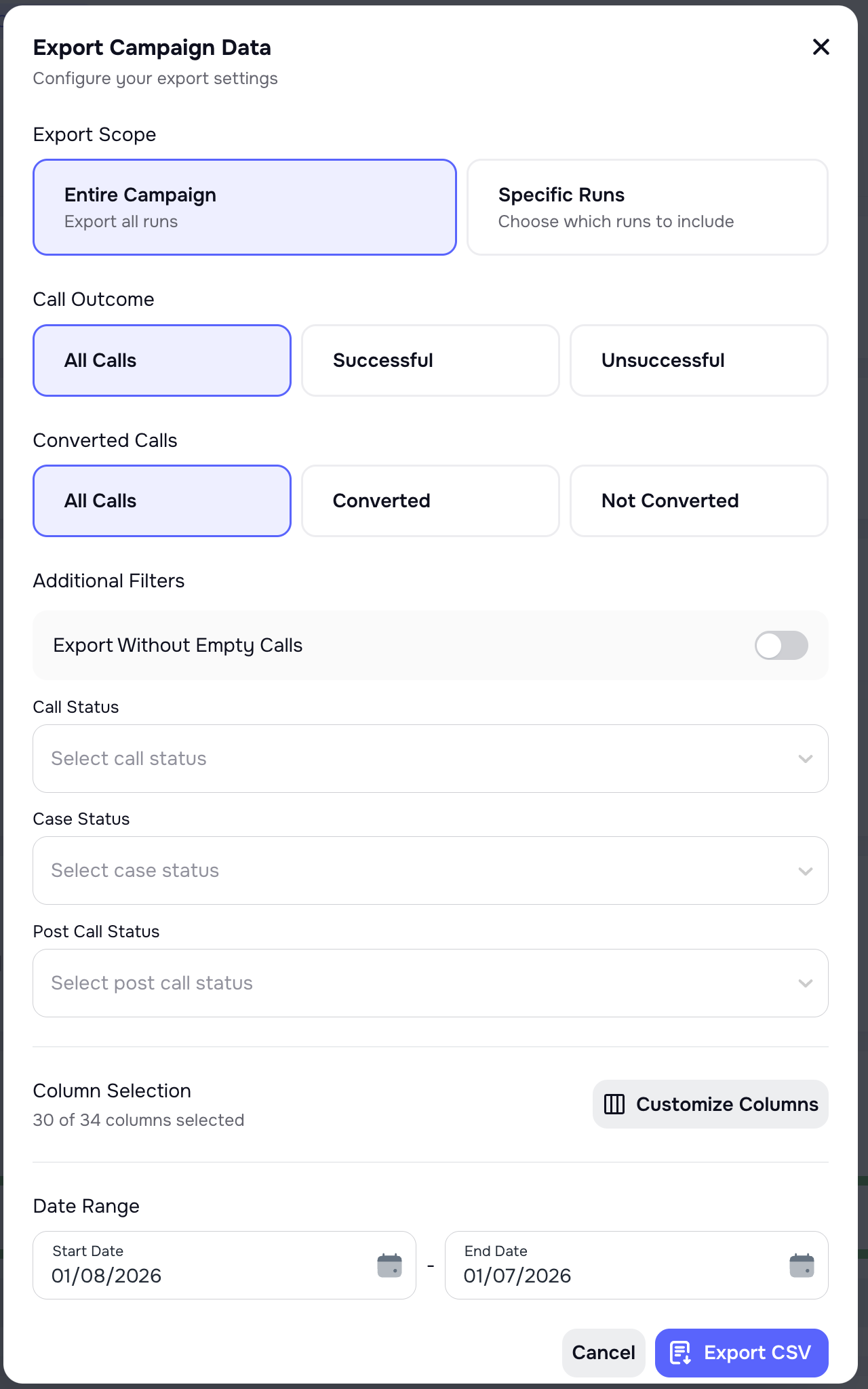Select Specific Runs export scope
868x1389 pixels.
647,207
